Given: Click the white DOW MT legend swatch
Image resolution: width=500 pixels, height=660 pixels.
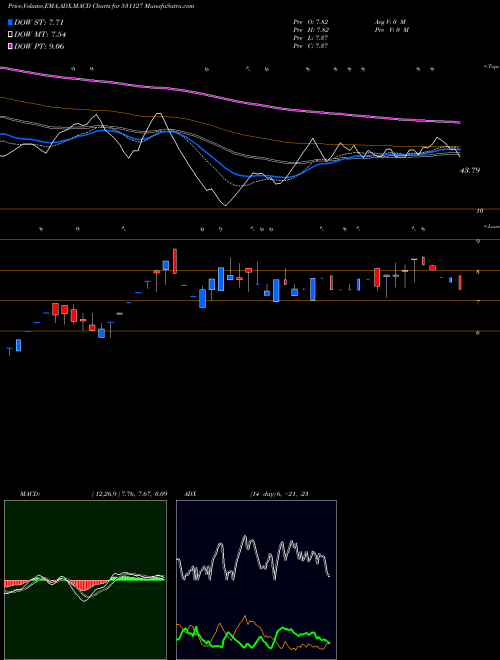Looking at the screenshot, I should tap(11, 35).
